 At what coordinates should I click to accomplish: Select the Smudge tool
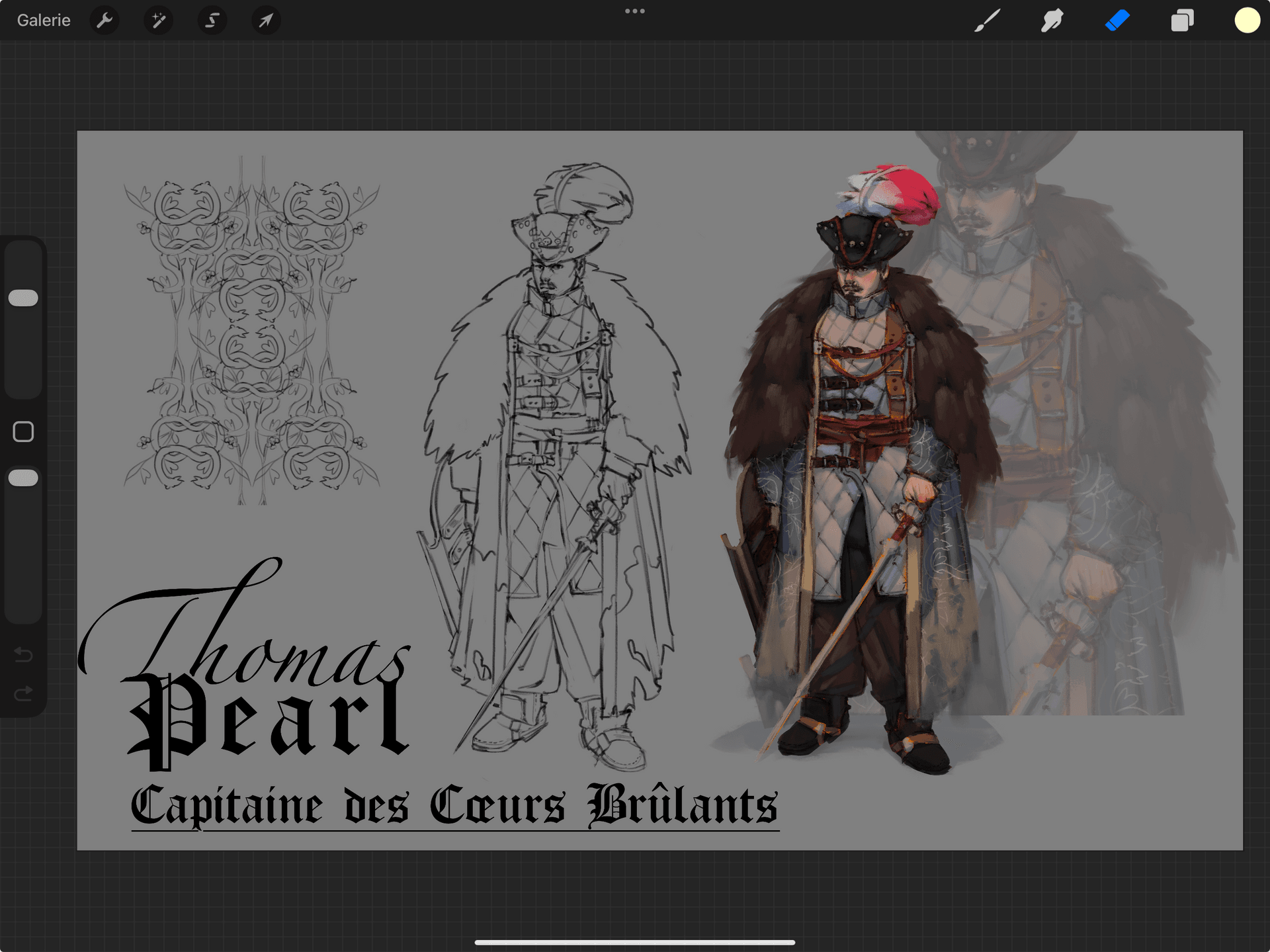click(1052, 21)
